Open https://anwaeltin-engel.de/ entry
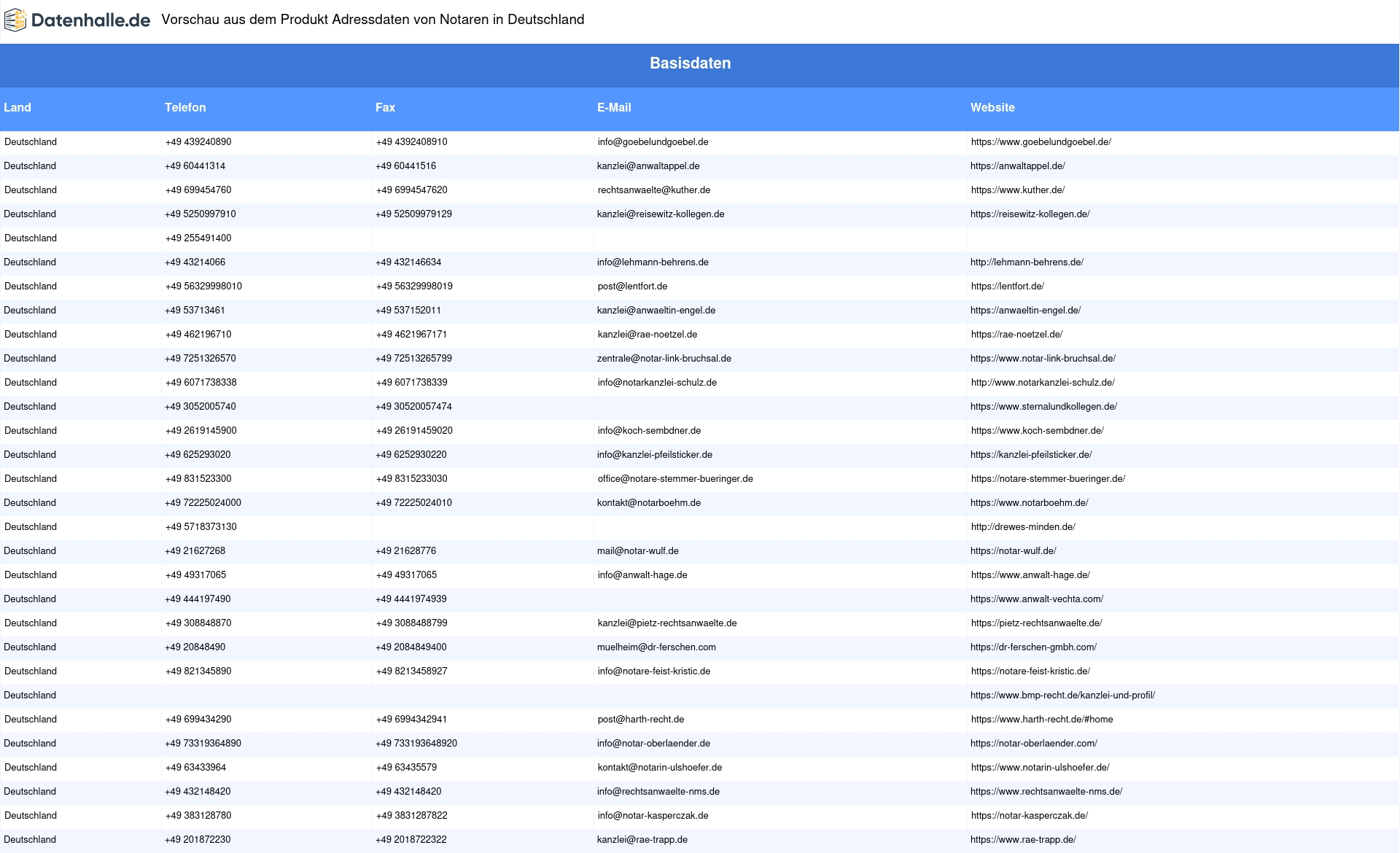 click(1025, 311)
